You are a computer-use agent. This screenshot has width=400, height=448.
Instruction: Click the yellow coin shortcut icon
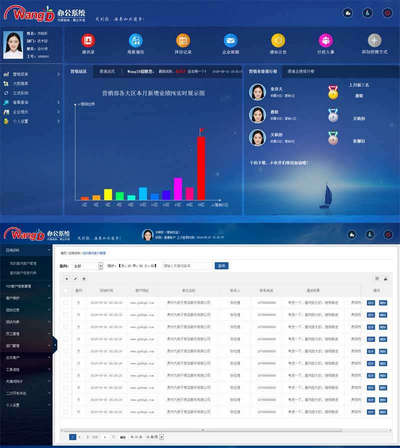pyautogui.click(x=278, y=41)
